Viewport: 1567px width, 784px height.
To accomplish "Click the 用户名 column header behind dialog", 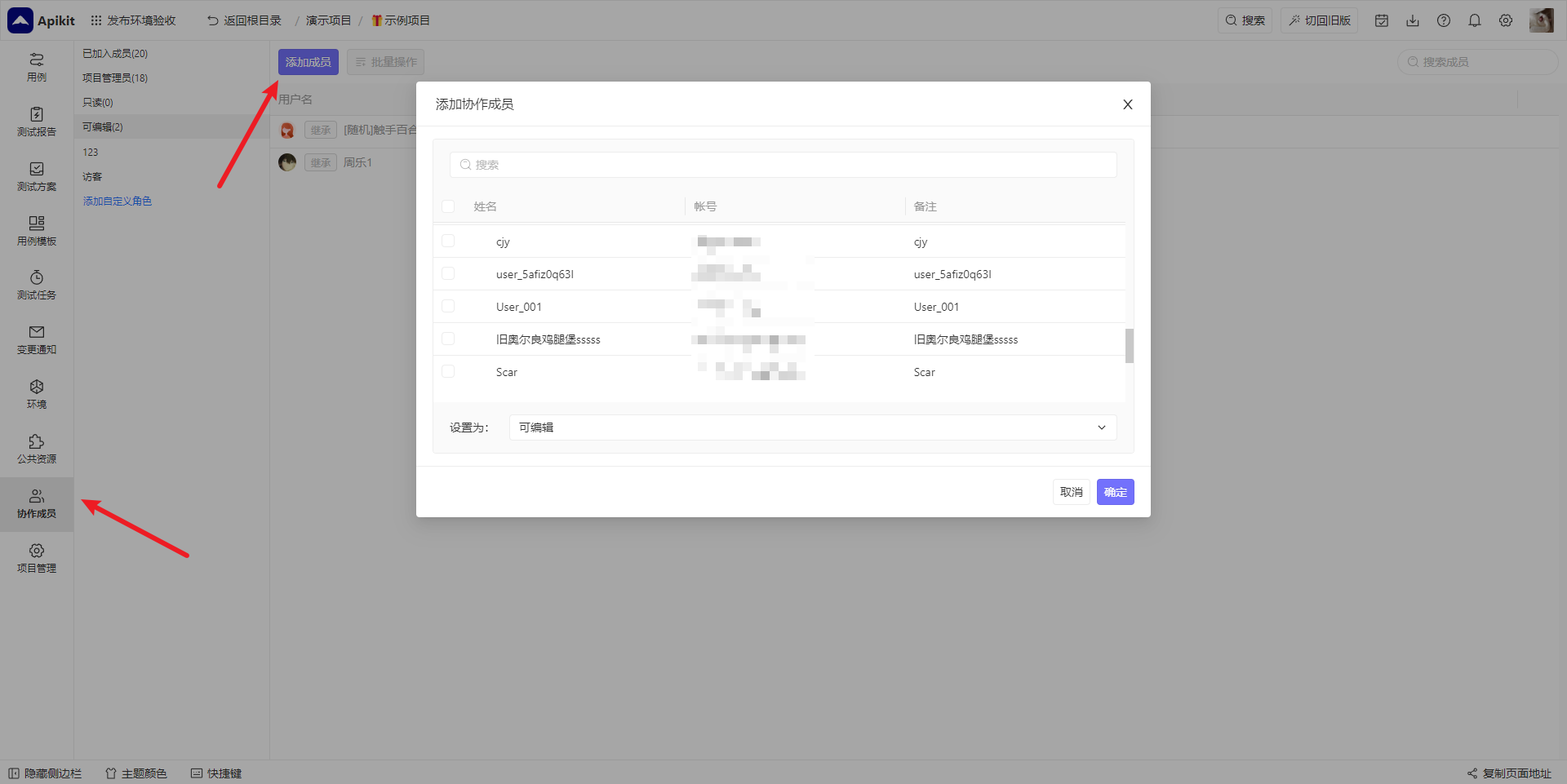I will pyautogui.click(x=295, y=100).
